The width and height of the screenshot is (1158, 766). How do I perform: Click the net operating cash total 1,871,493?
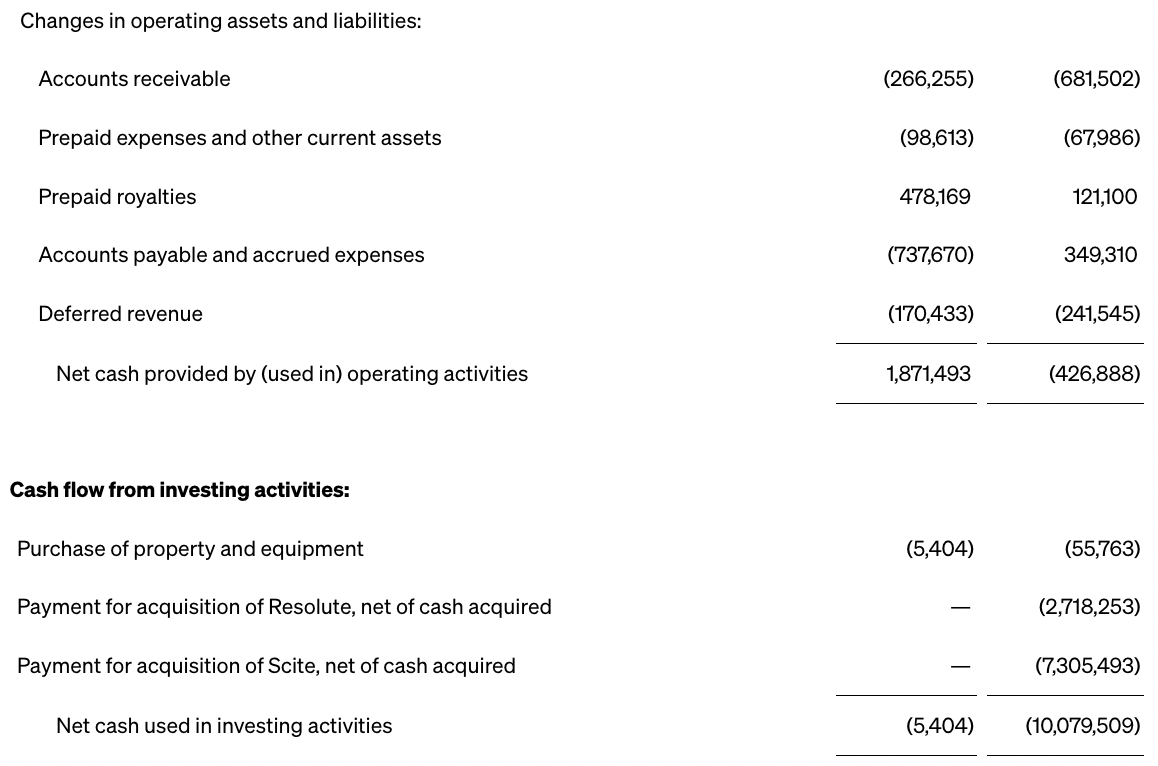(928, 374)
